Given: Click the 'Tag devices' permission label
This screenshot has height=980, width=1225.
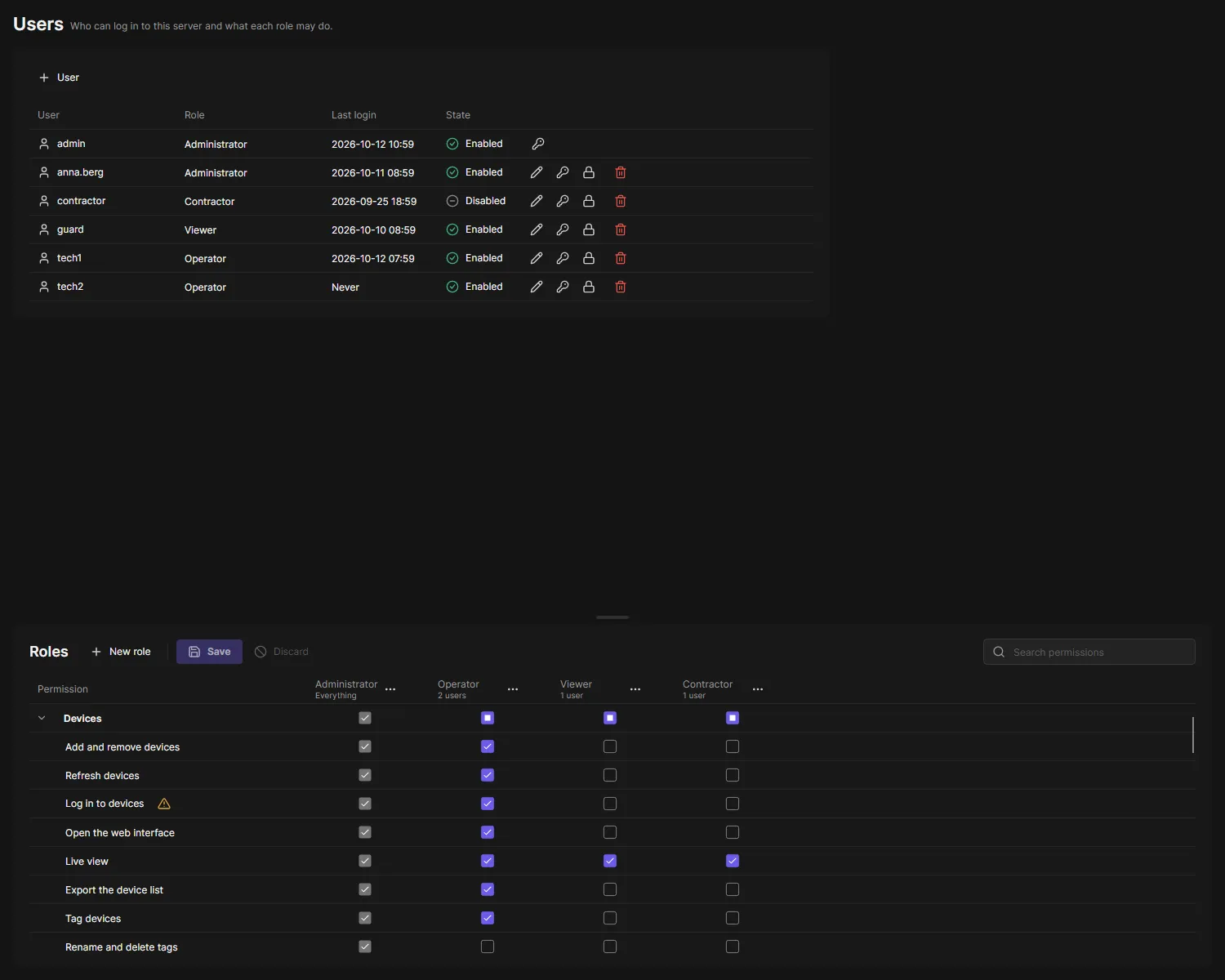Looking at the screenshot, I should [93, 919].
